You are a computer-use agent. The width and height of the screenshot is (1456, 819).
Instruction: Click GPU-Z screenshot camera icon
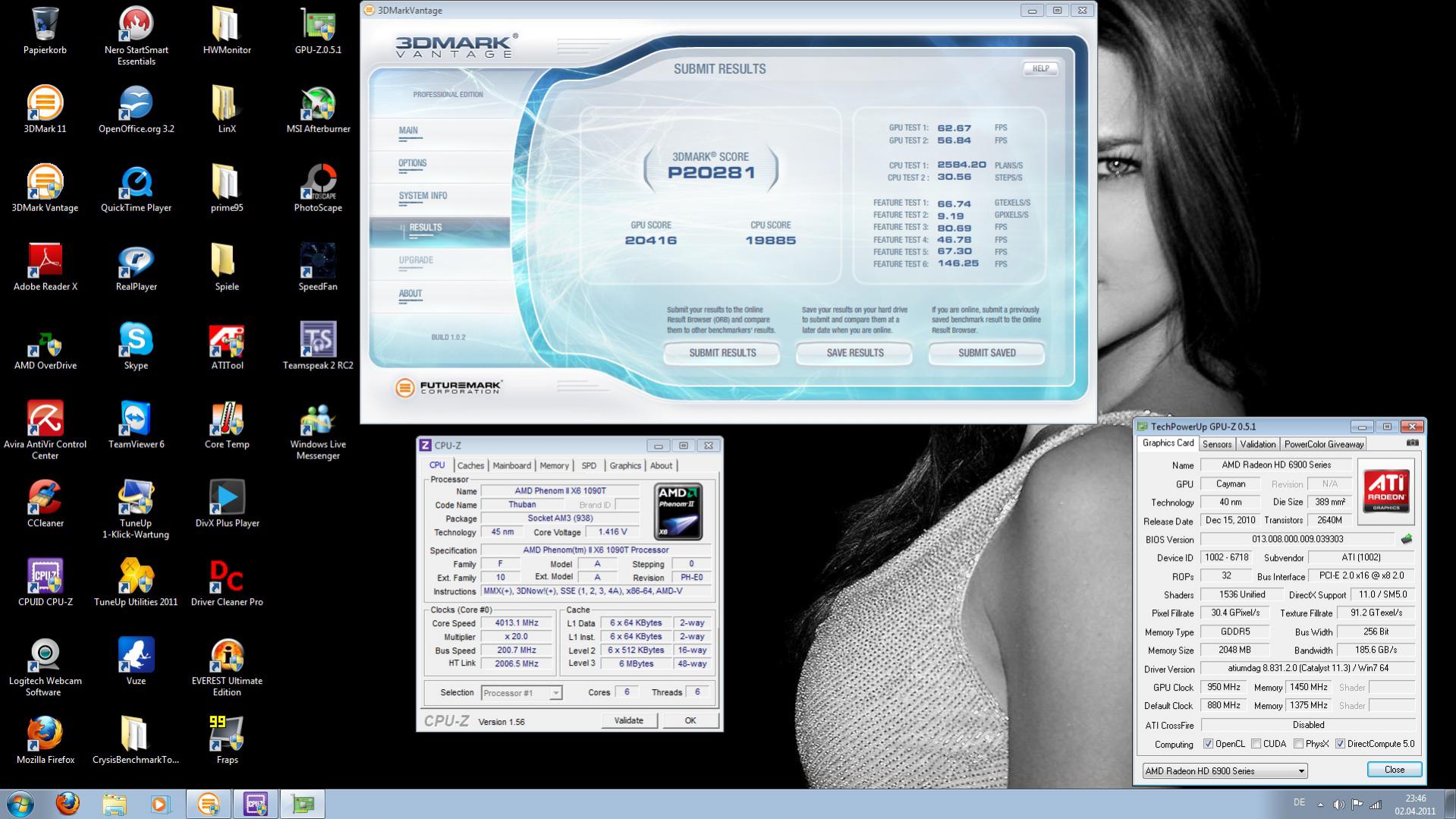pos(1412,443)
